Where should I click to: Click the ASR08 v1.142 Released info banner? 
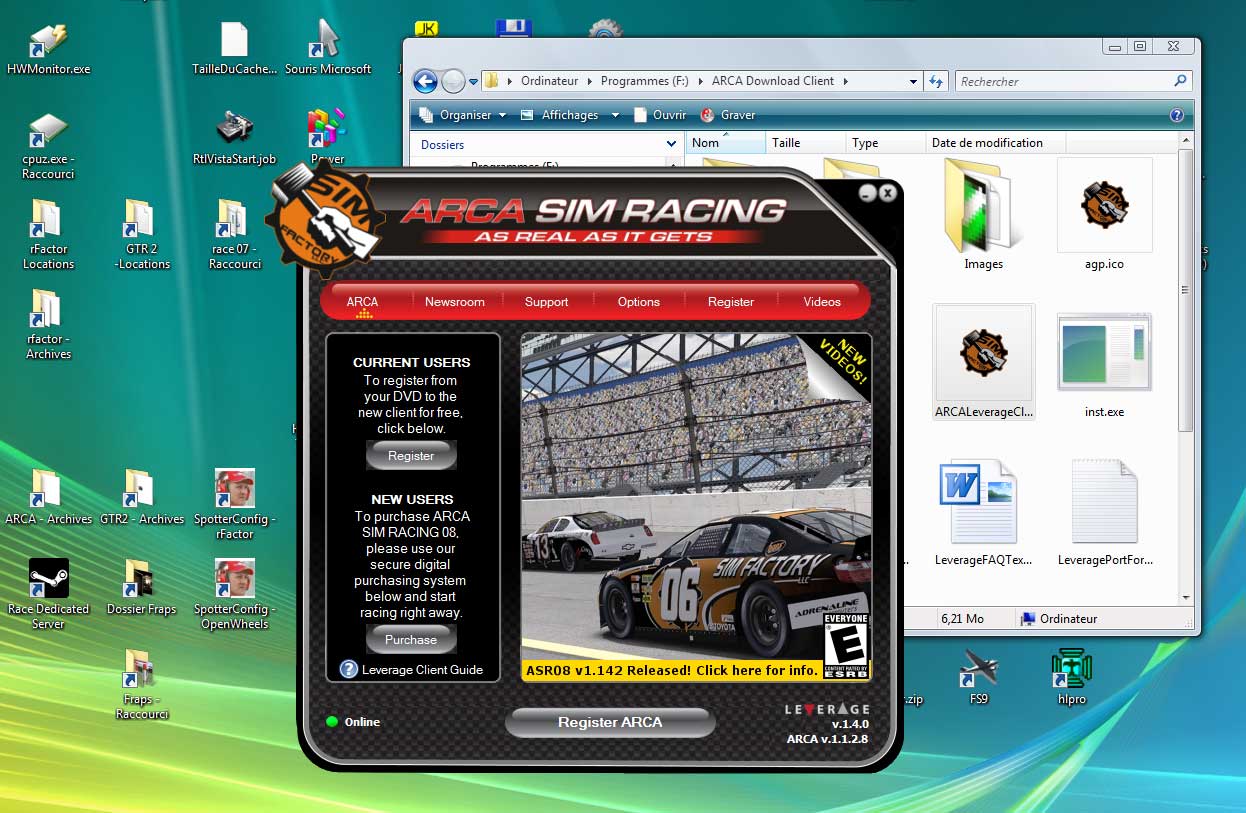pos(670,671)
